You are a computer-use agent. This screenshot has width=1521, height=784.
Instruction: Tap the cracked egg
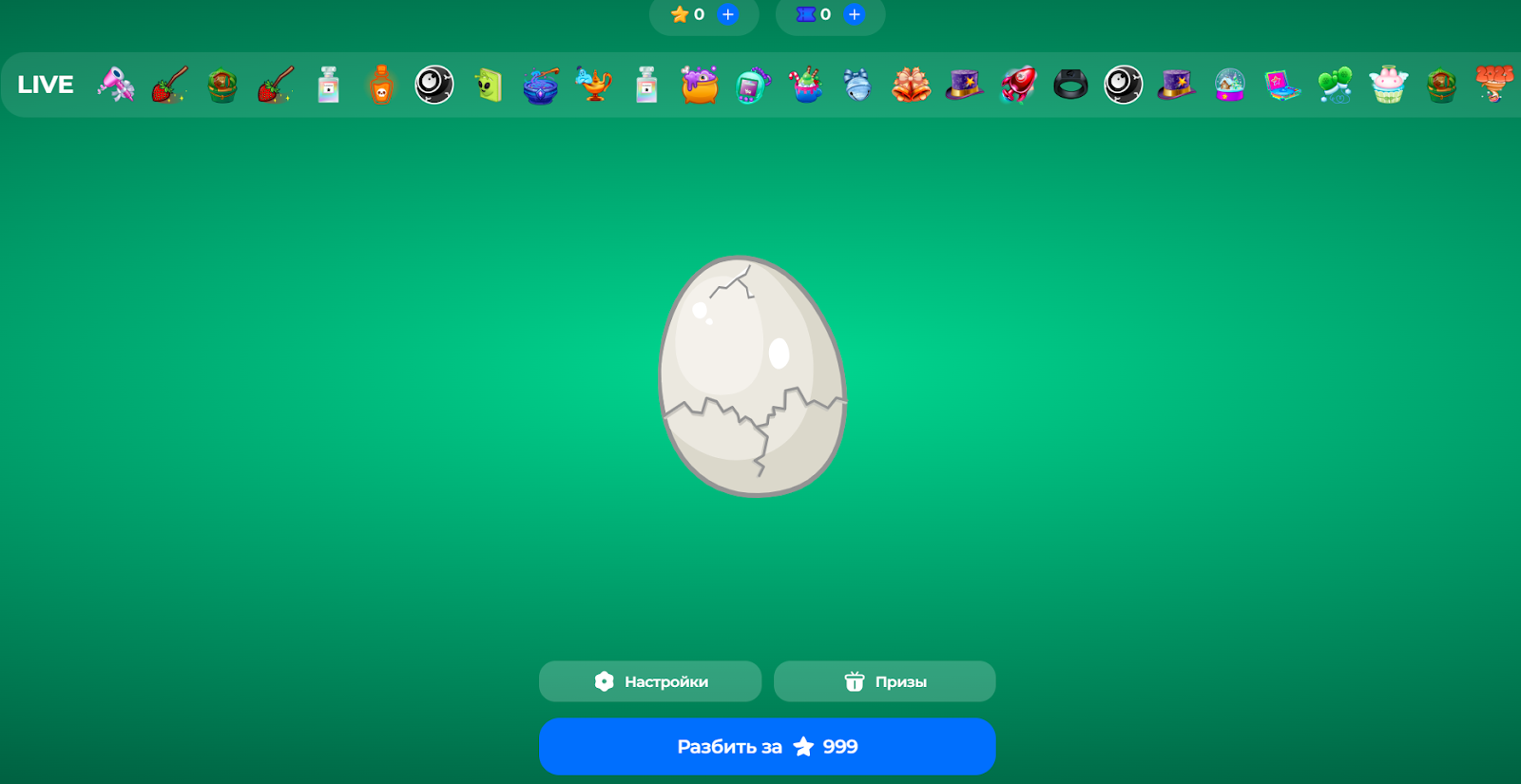pos(752,376)
